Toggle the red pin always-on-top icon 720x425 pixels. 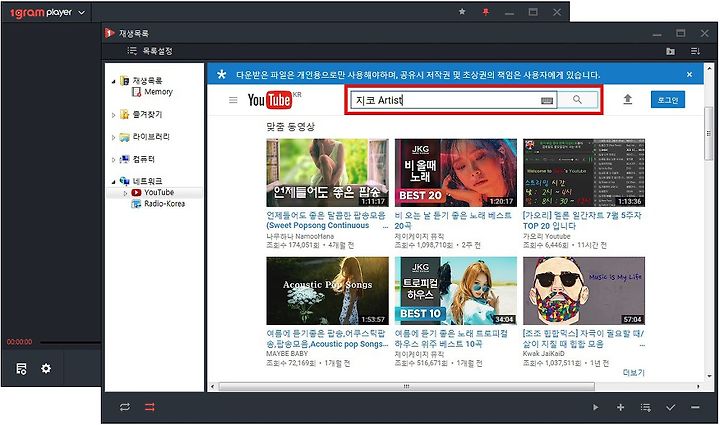pyautogui.click(x=486, y=12)
